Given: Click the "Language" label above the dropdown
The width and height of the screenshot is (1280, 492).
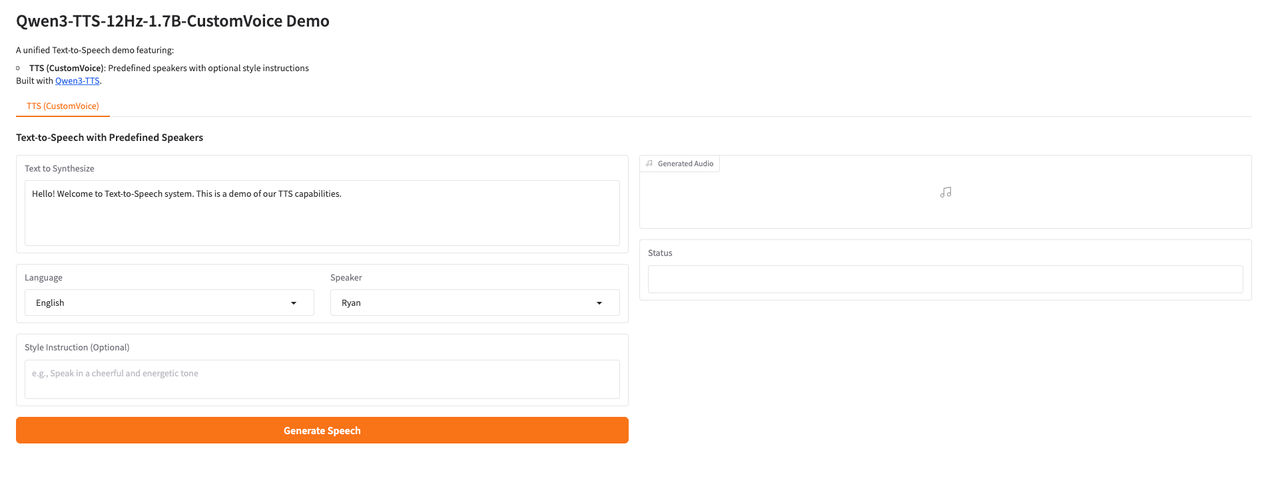Looking at the screenshot, I should pyautogui.click(x=44, y=277).
